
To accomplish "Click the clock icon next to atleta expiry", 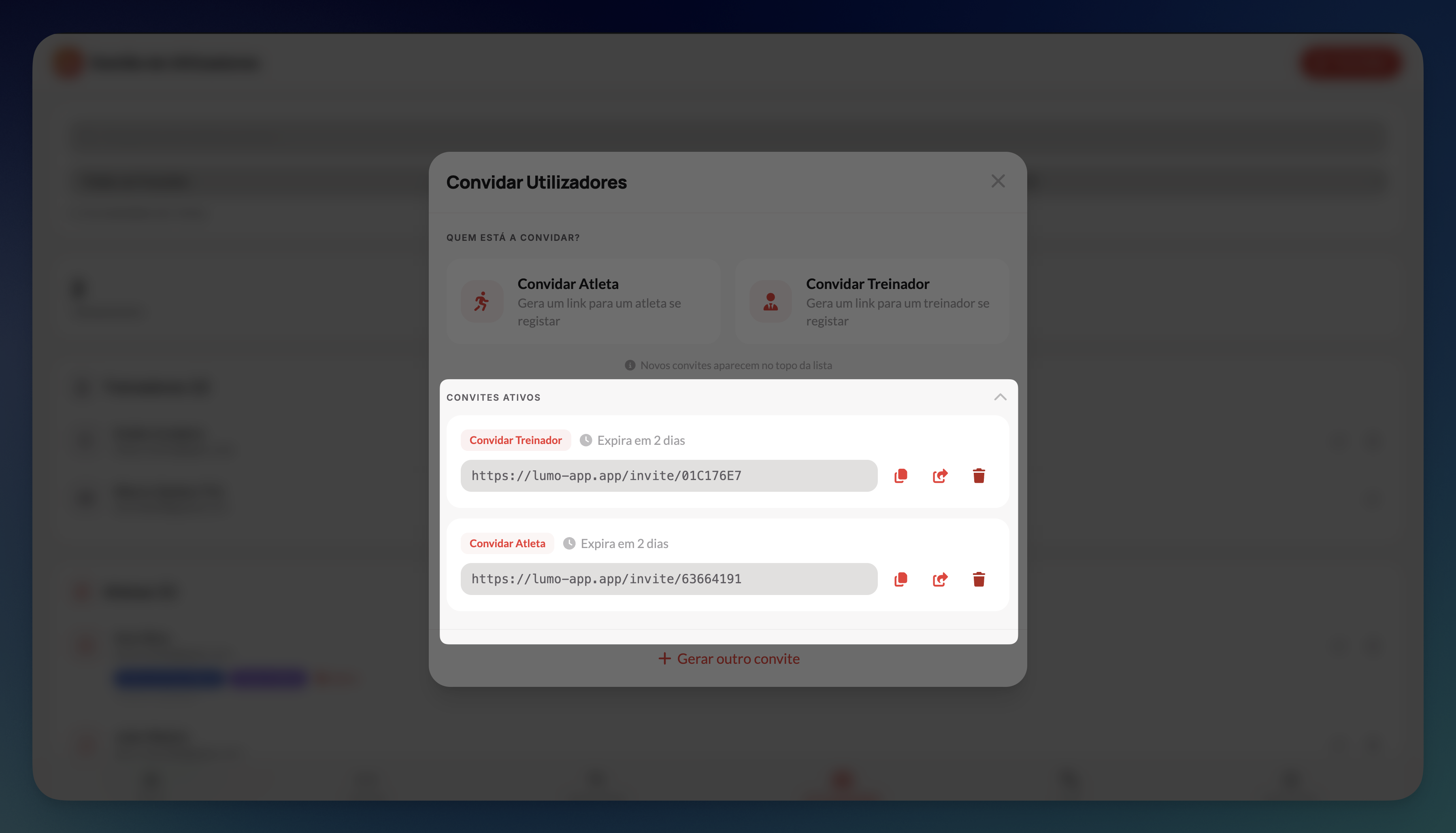I will (x=568, y=544).
